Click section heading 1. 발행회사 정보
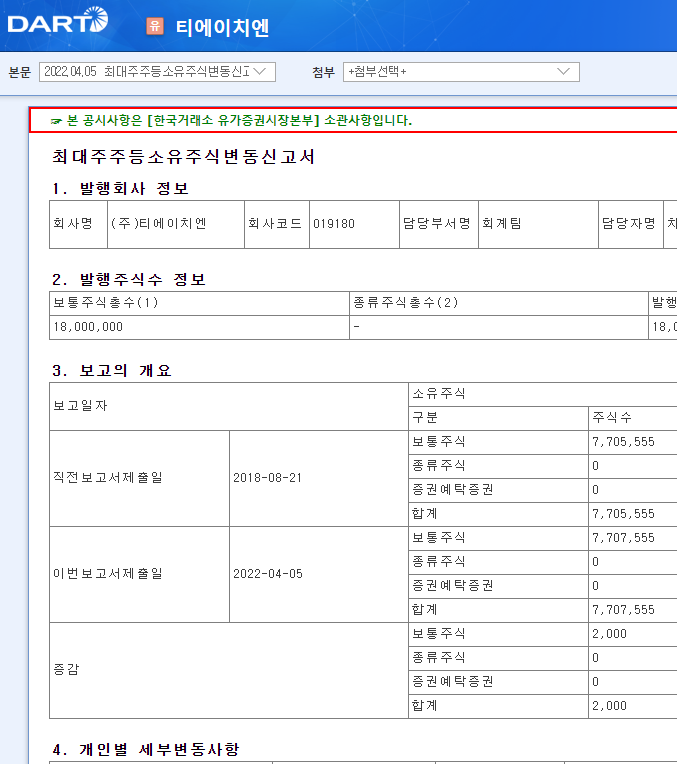This screenshot has width=677, height=764. tap(120, 189)
